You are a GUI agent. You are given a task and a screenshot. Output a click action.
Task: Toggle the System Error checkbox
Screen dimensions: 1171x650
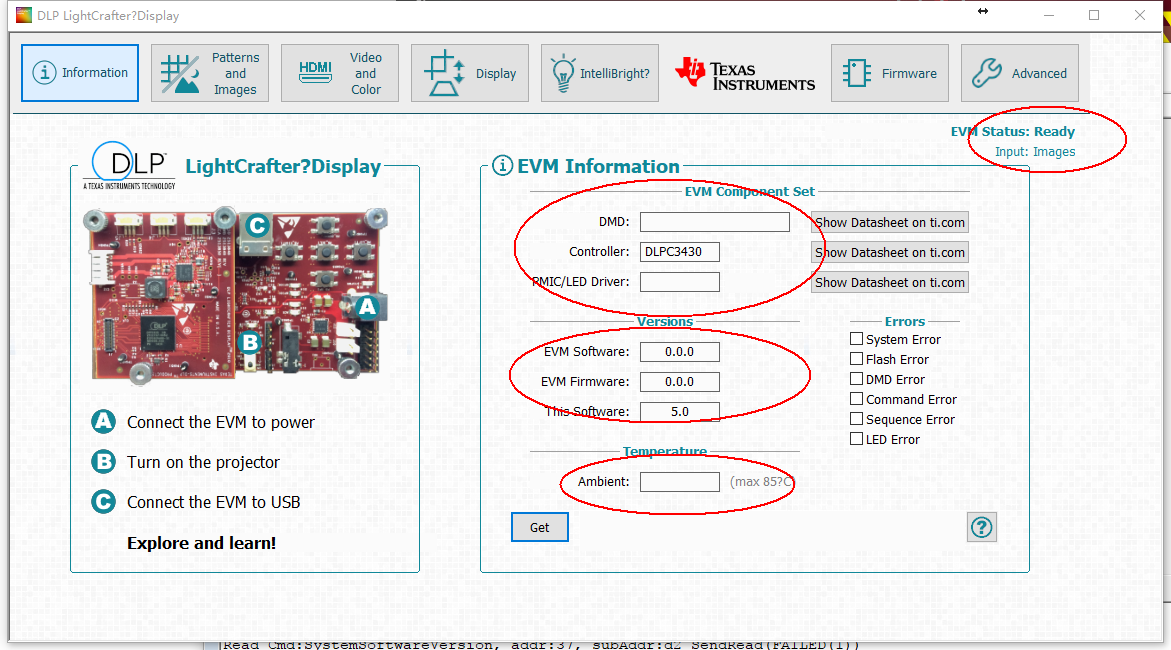pos(857,338)
